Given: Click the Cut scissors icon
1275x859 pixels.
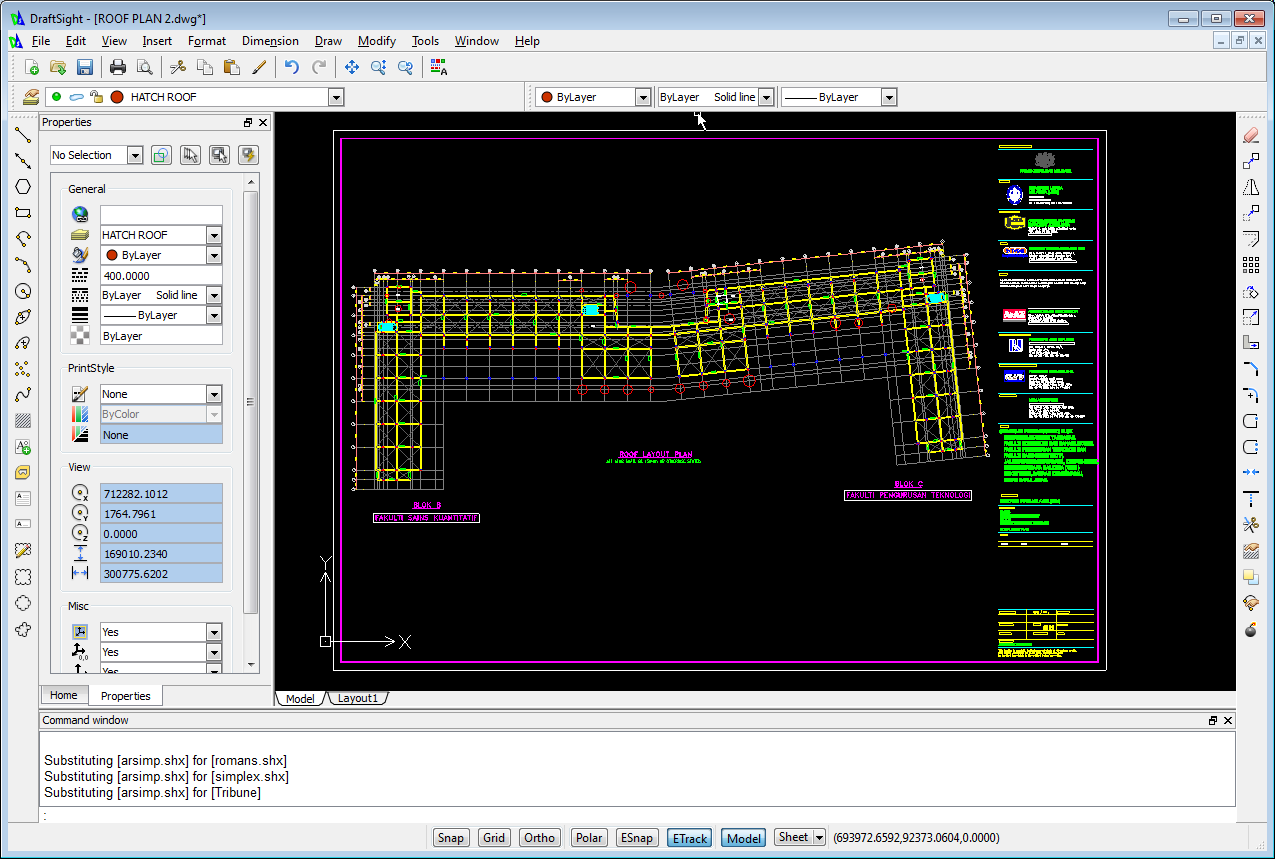Looking at the screenshot, I should [178, 67].
